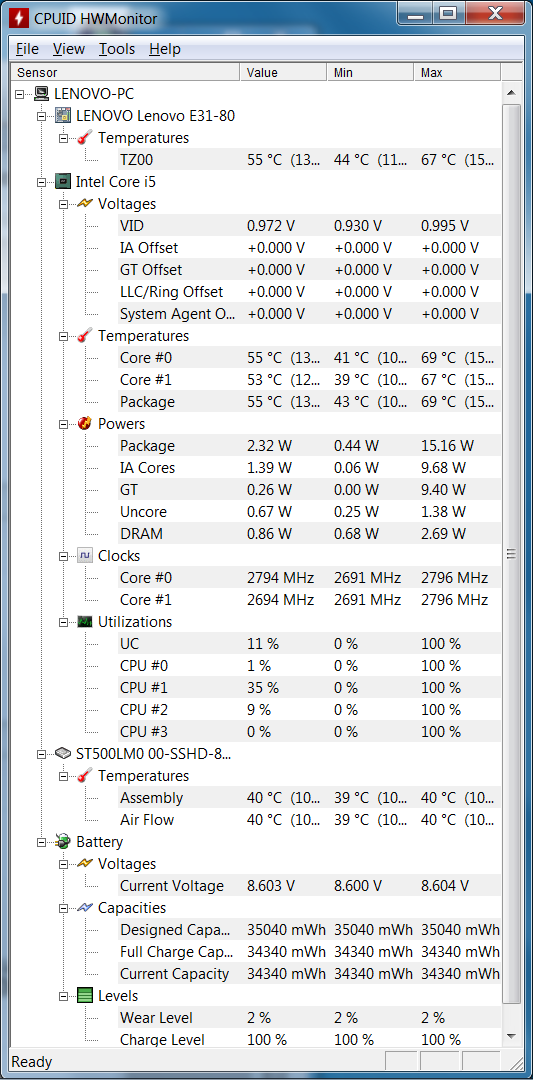This screenshot has width=533, height=1080.
Task: Collapse the Powers section
Action: click(x=63, y=424)
